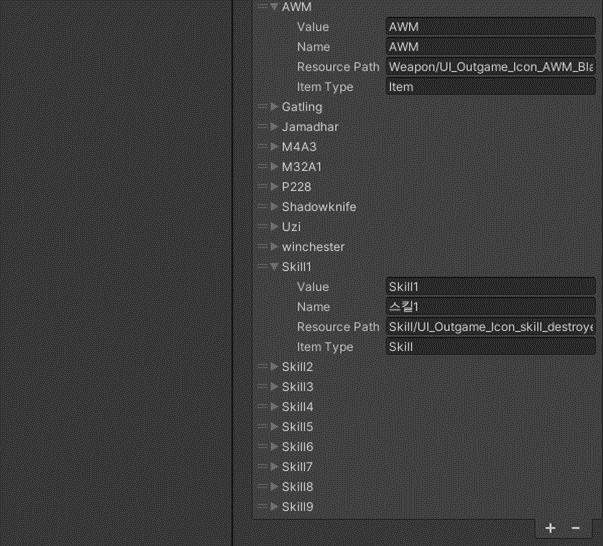Select the Value label under AWM
Image resolution: width=603 pixels, height=546 pixels.
(x=313, y=27)
